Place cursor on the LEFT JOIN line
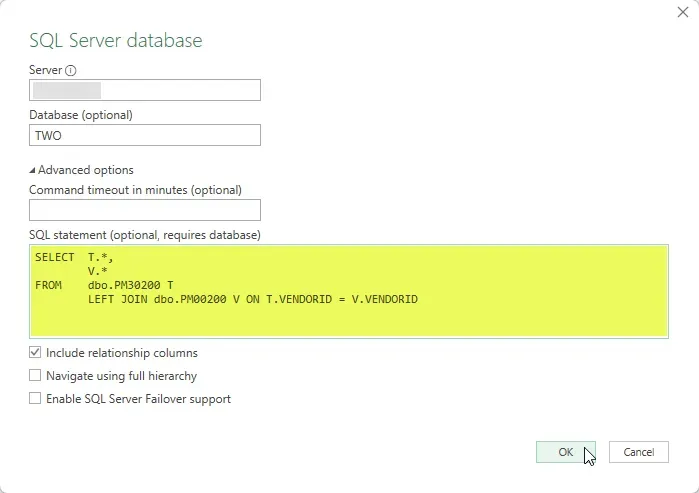699x493 pixels. pyautogui.click(x=252, y=299)
